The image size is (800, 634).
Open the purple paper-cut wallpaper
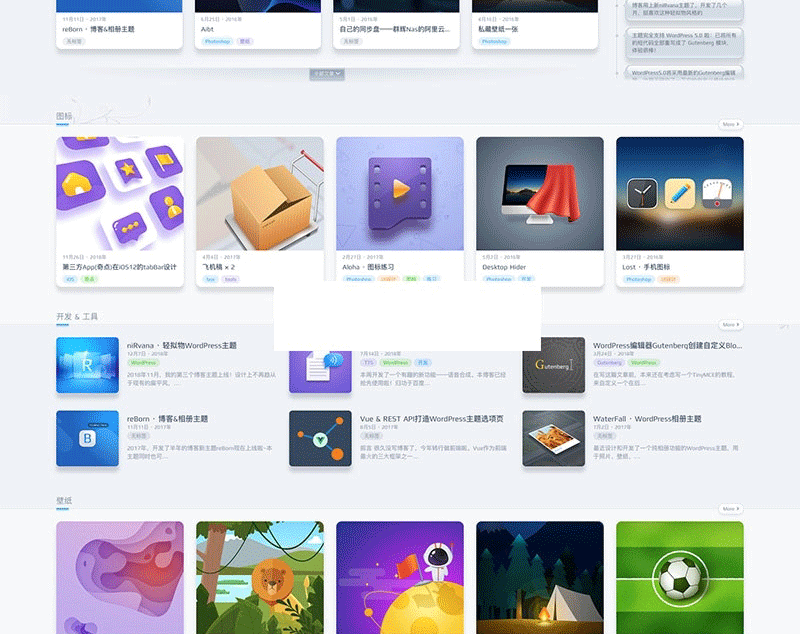click(x=120, y=577)
